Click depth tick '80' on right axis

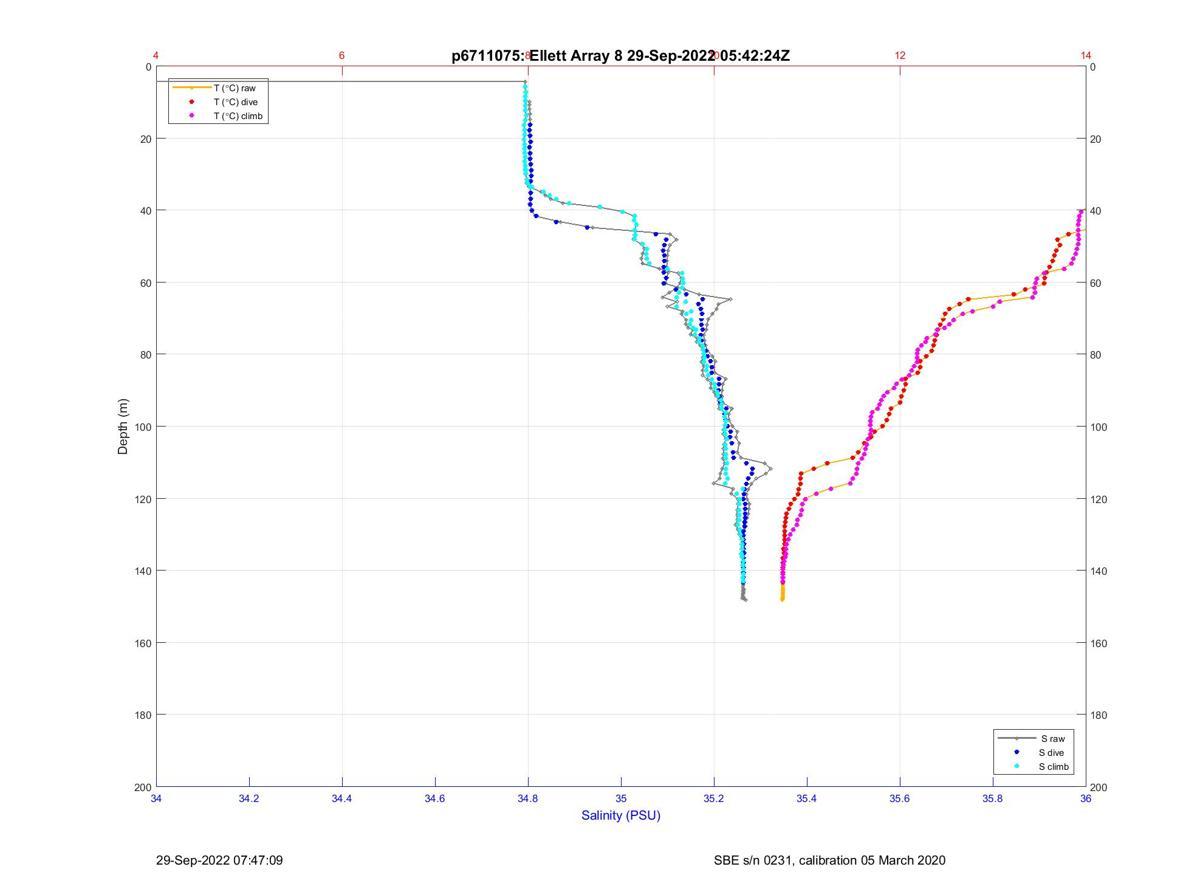pos(1097,355)
